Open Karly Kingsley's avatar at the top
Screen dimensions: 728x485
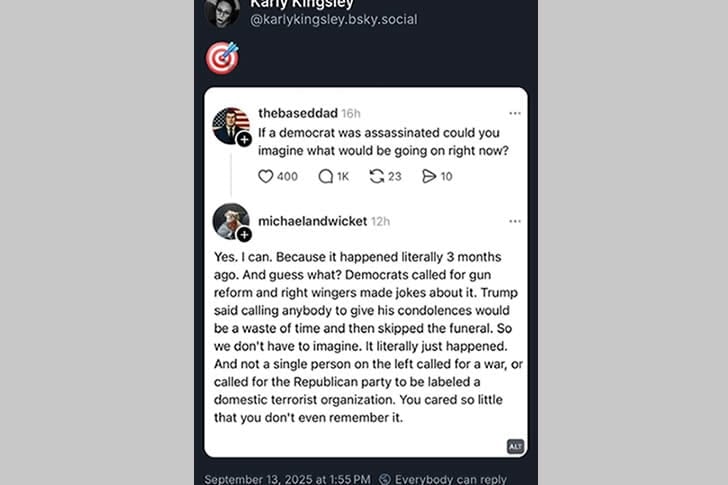221,11
